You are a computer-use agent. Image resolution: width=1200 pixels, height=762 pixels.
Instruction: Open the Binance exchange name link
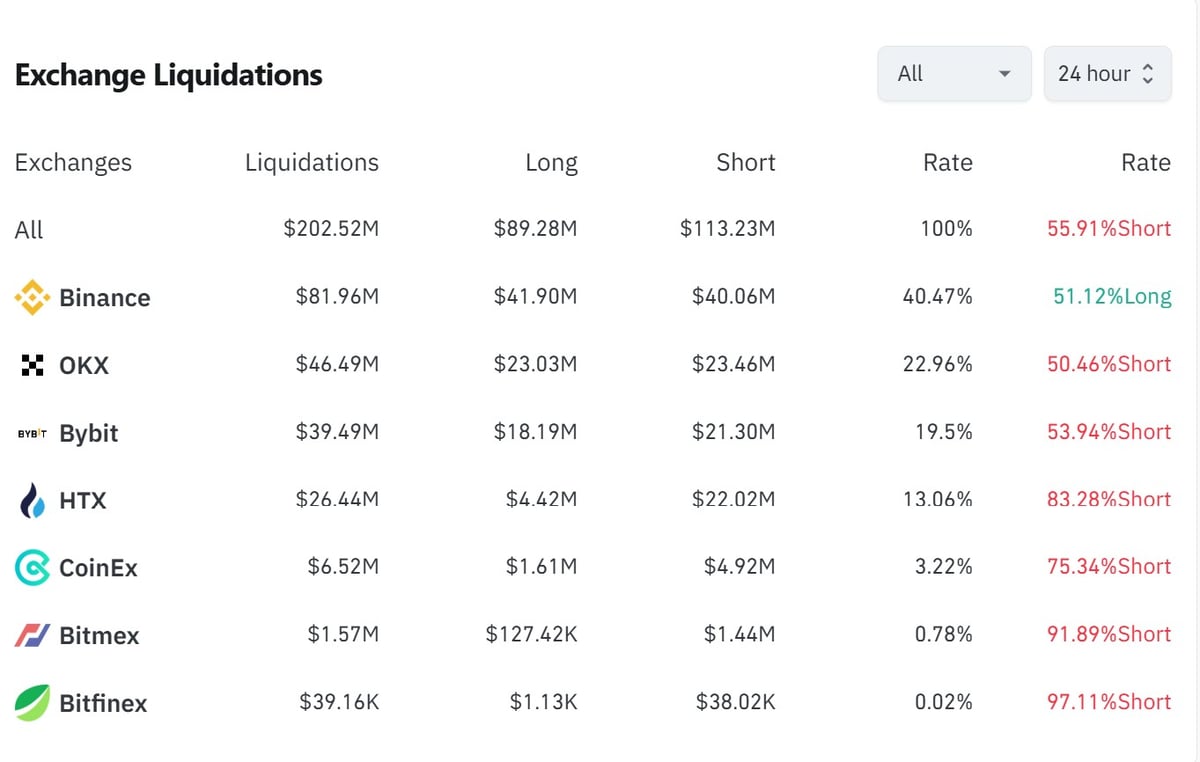pyautogui.click(x=105, y=298)
